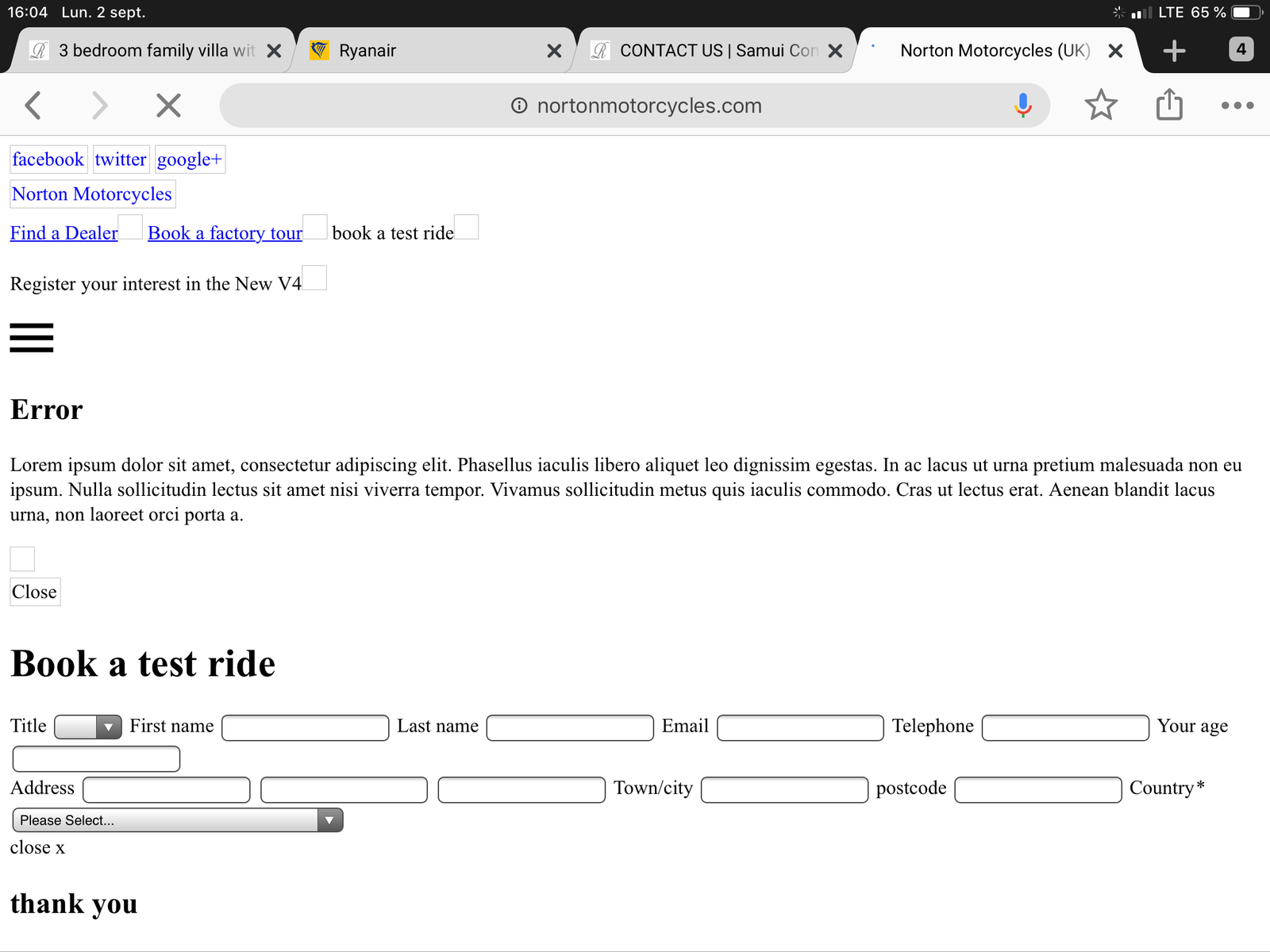
Task: Show tab switcher with the 4 badge
Action: click(1241, 49)
